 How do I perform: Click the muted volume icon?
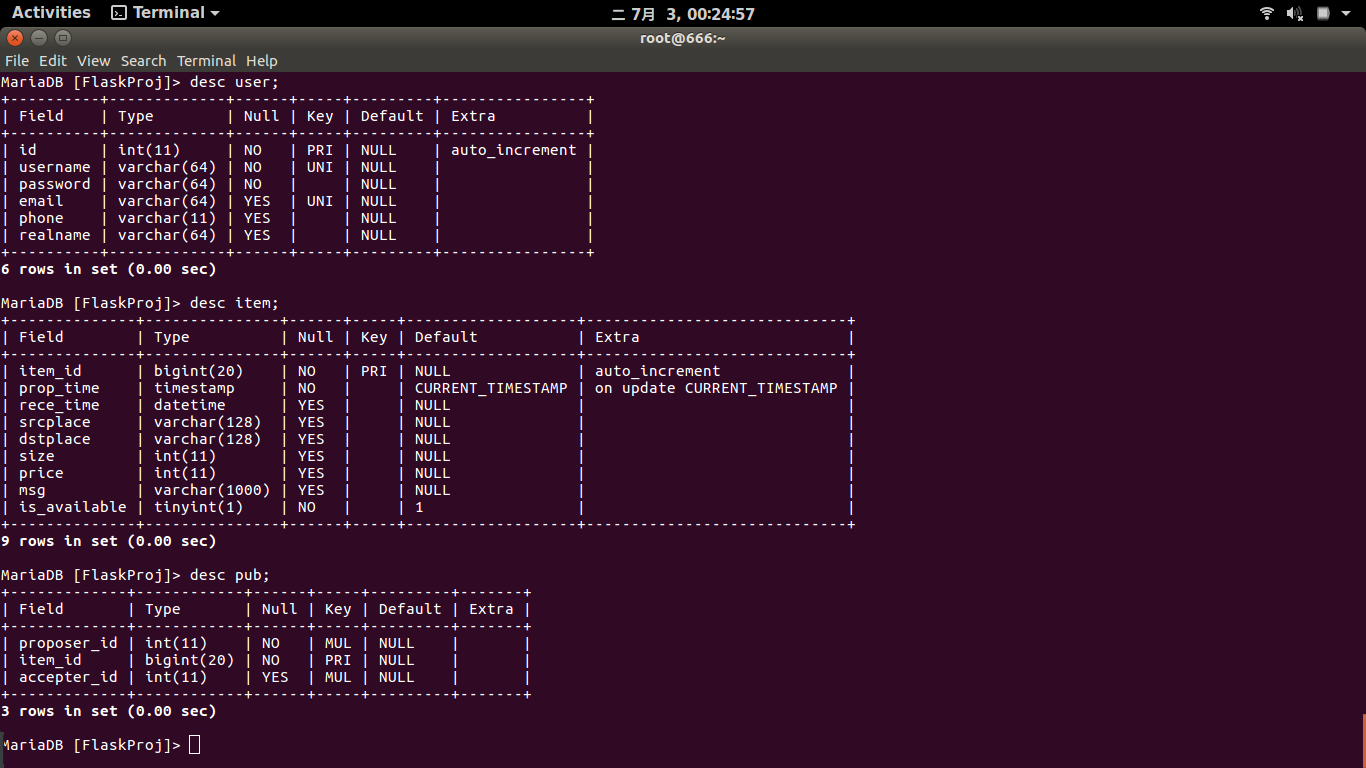coord(1295,13)
